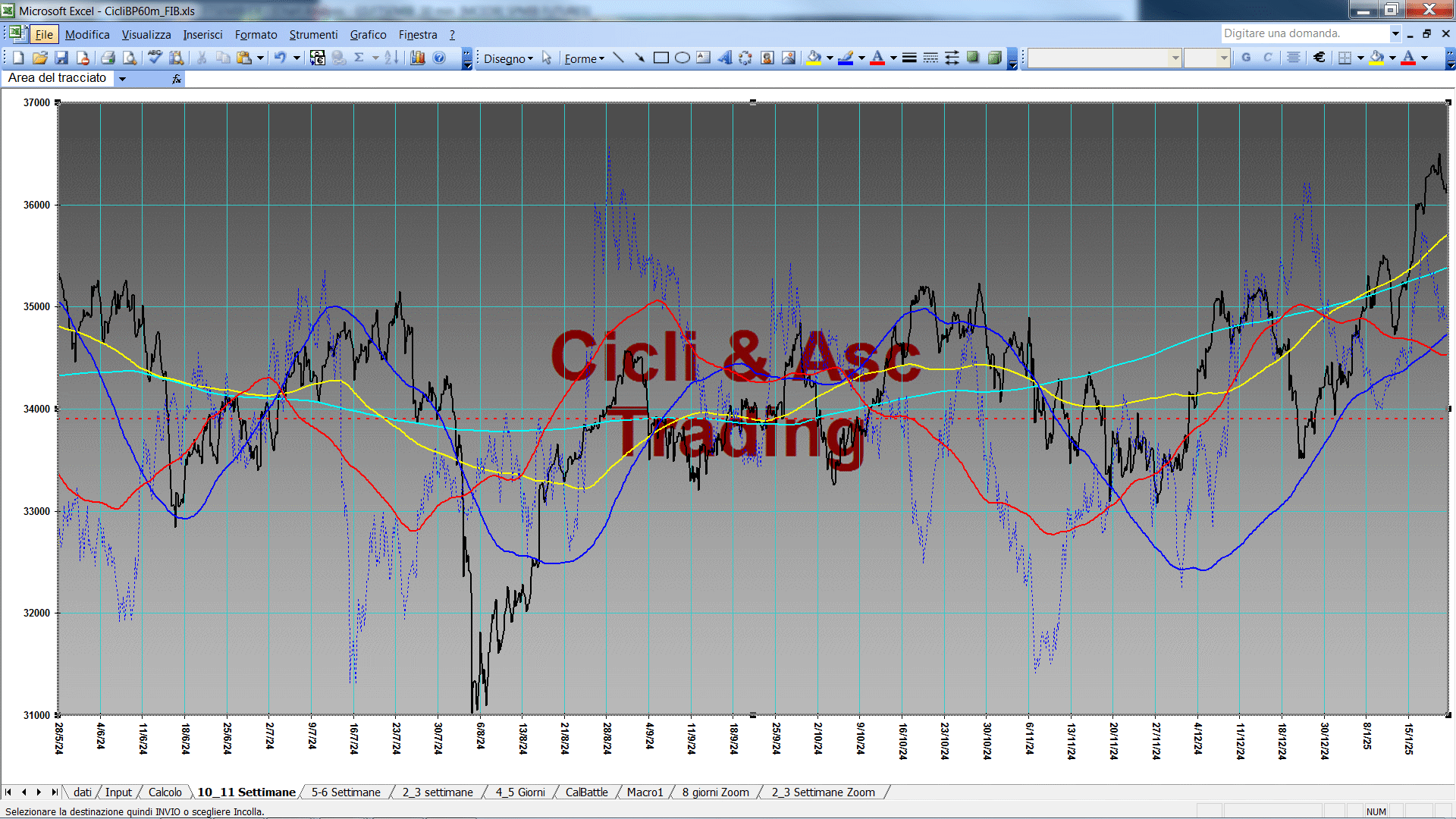Viewport: 1456px width, 819px height.
Task: Expand the Forme shapes menu
Action: 584,58
